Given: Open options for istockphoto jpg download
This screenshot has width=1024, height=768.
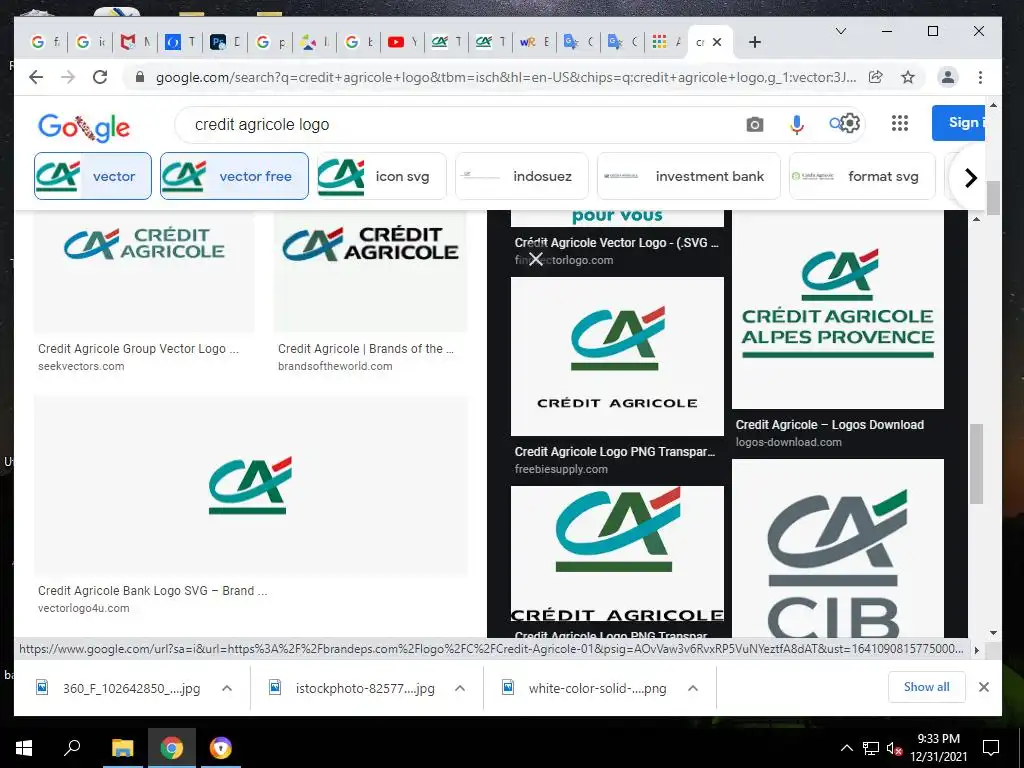Looking at the screenshot, I should tap(460, 688).
